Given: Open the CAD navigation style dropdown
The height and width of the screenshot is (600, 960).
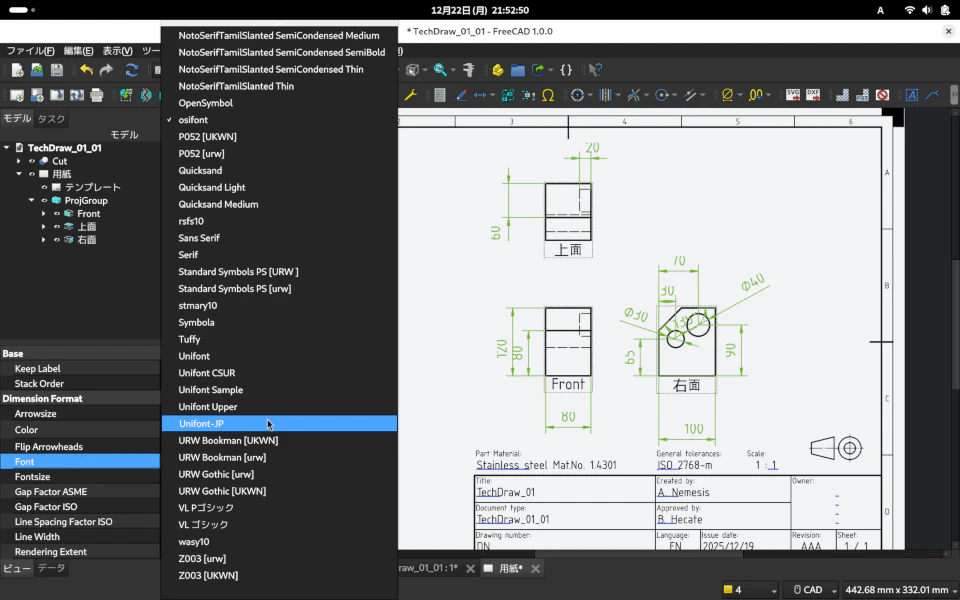Looking at the screenshot, I should point(811,590).
